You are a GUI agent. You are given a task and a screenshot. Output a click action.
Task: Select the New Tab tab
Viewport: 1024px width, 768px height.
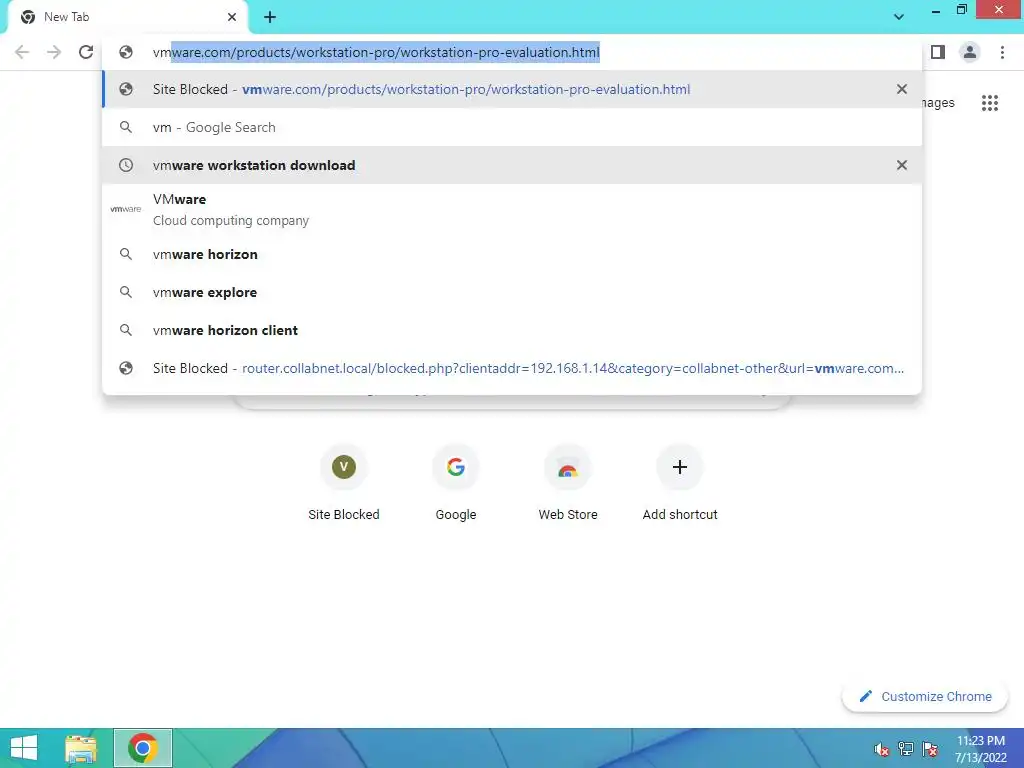pyautogui.click(x=127, y=17)
